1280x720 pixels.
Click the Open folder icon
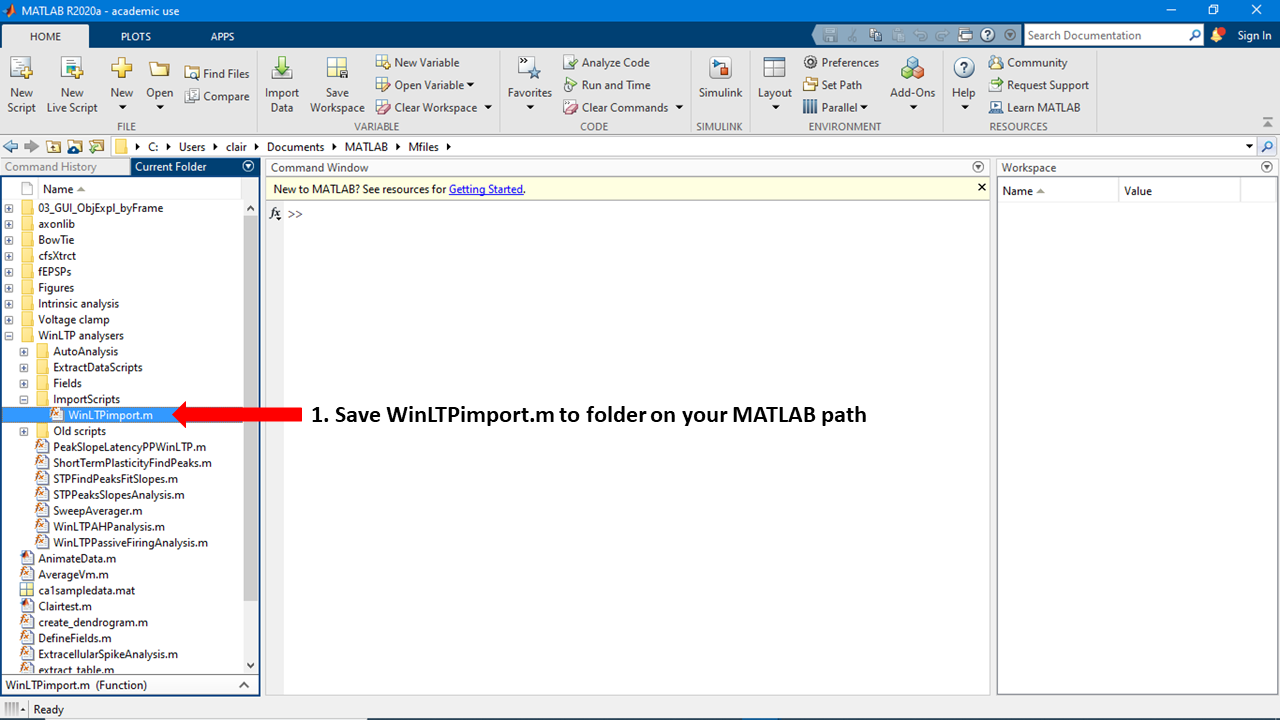point(159,69)
